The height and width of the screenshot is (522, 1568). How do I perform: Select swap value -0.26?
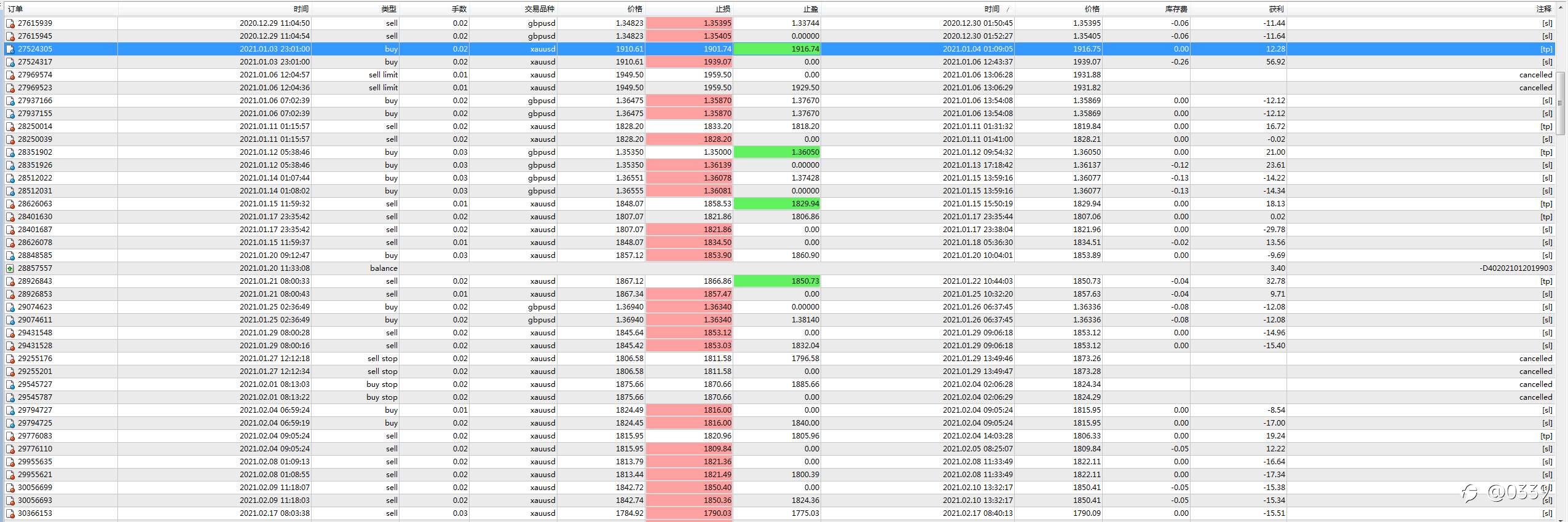click(1180, 62)
